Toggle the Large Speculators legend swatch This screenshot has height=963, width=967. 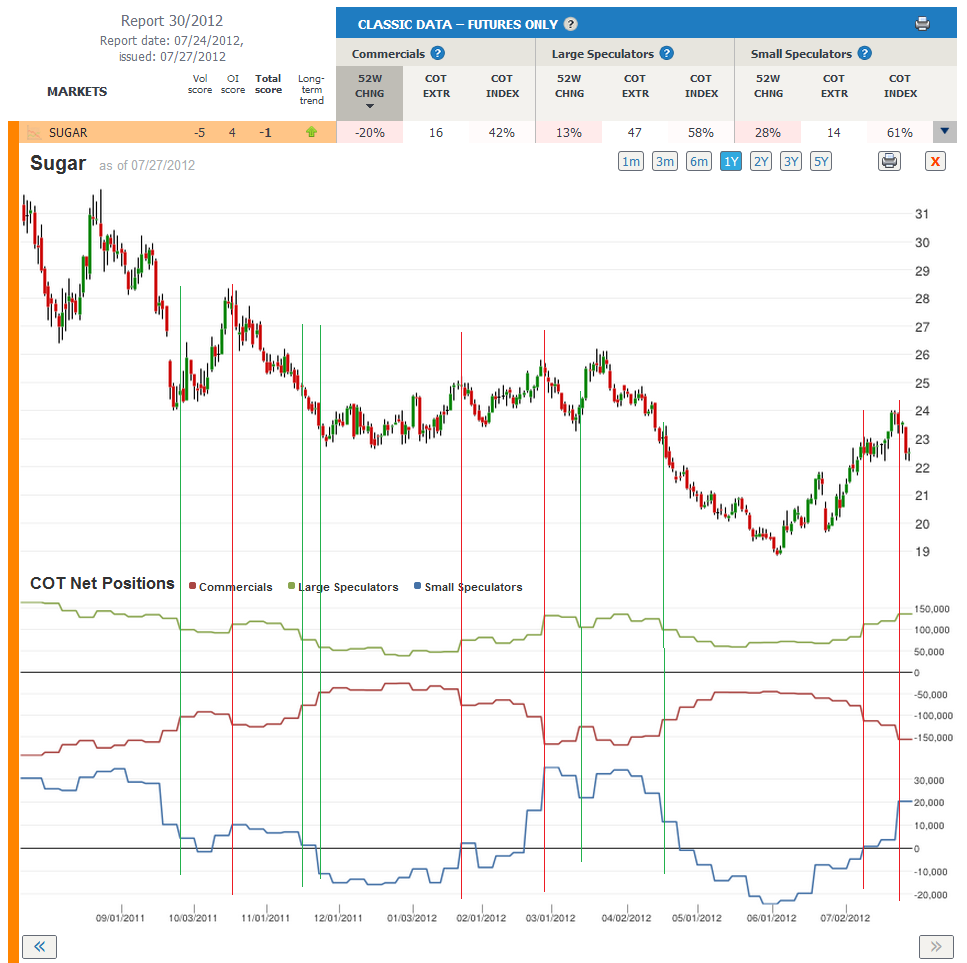(x=292, y=586)
